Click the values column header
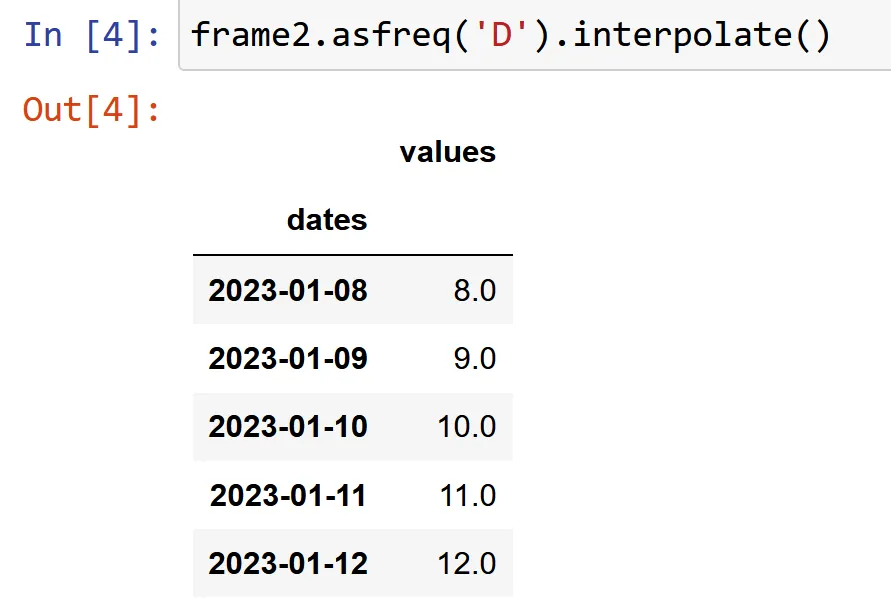 click(447, 152)
